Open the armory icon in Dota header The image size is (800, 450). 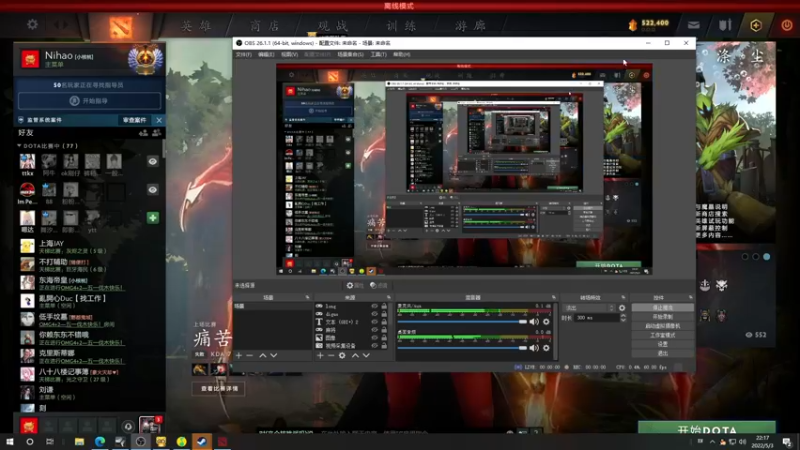click(x=725, y=24)
